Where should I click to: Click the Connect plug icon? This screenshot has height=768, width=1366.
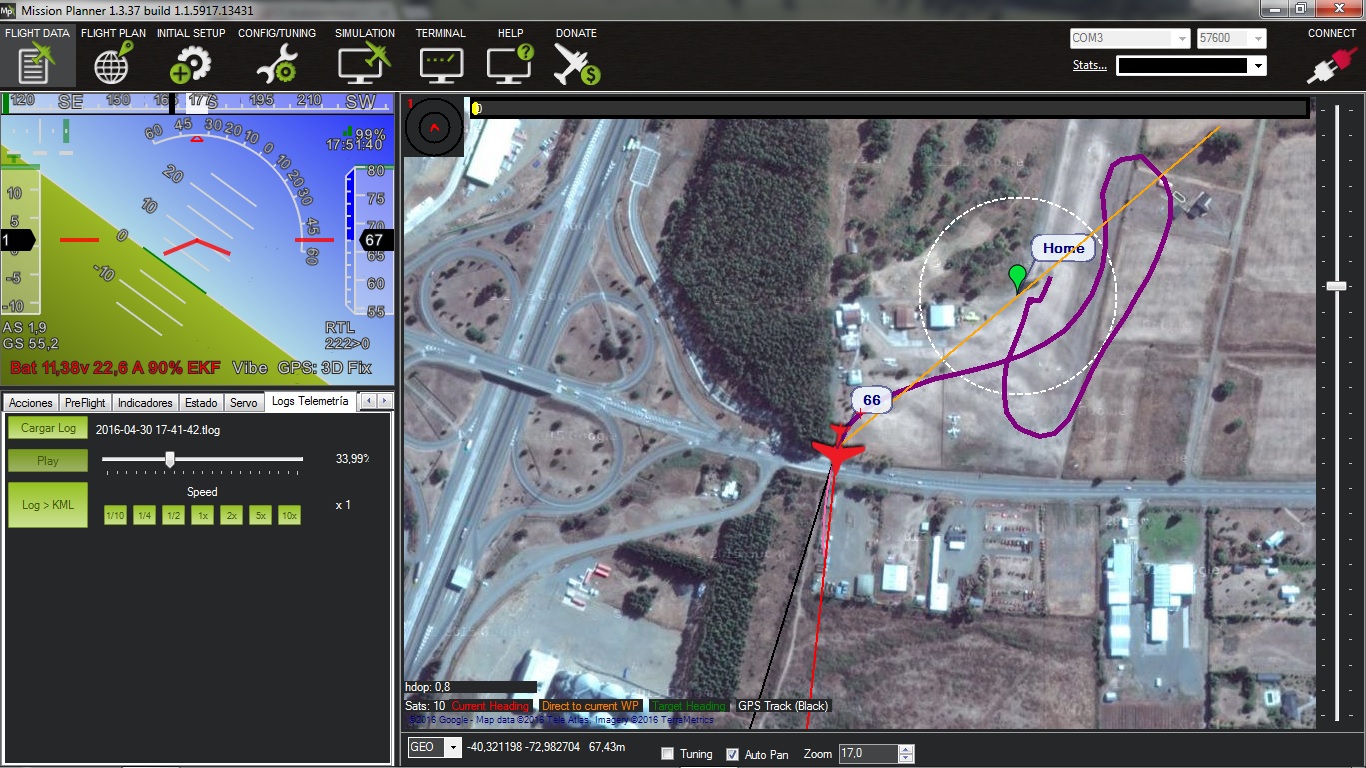click(1331, 66)
